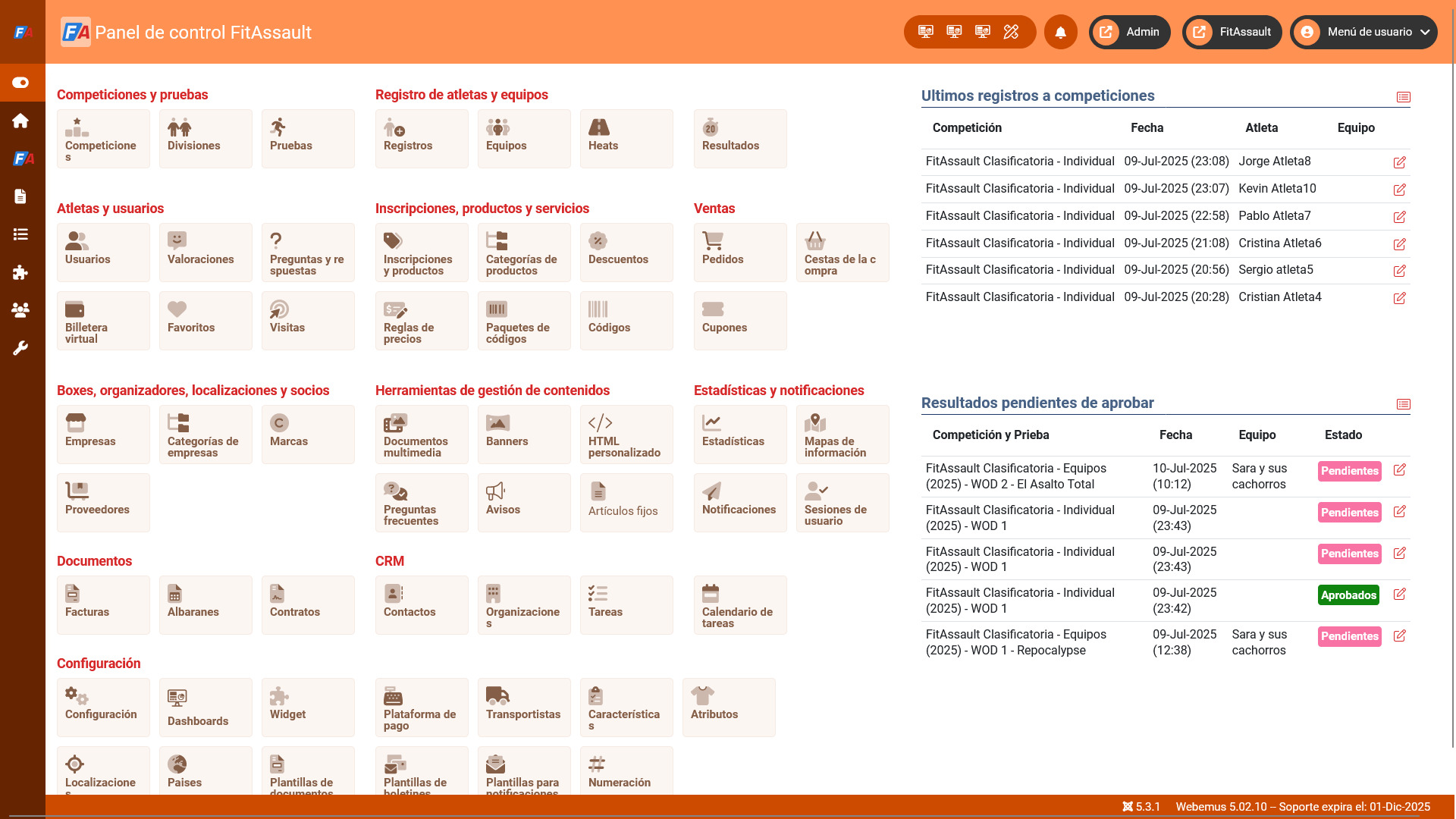Edit the Cristina Atleta6 registration
1456x819 pixels.
point(1400,244)
